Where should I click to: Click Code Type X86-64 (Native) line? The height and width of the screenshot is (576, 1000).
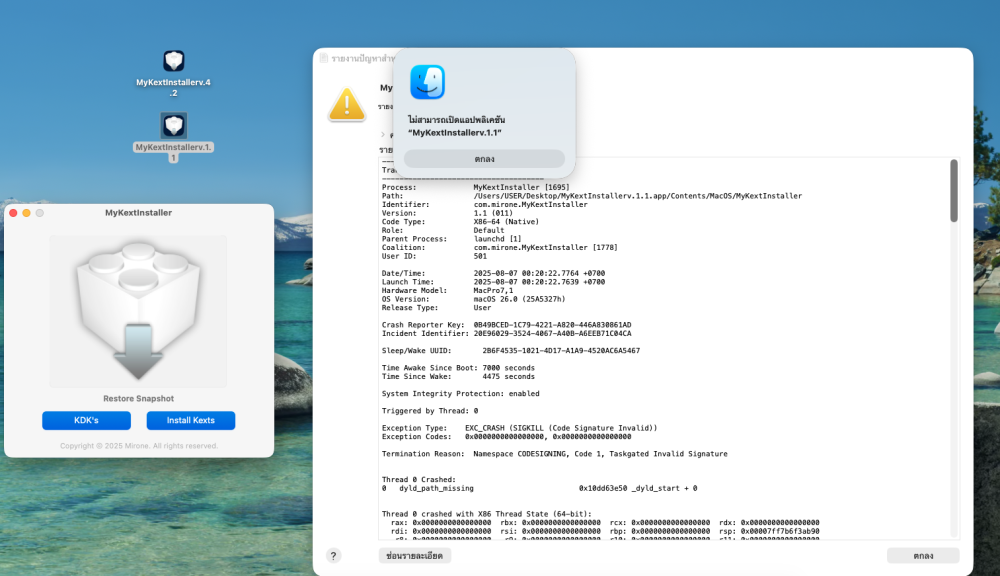(460, 222)
